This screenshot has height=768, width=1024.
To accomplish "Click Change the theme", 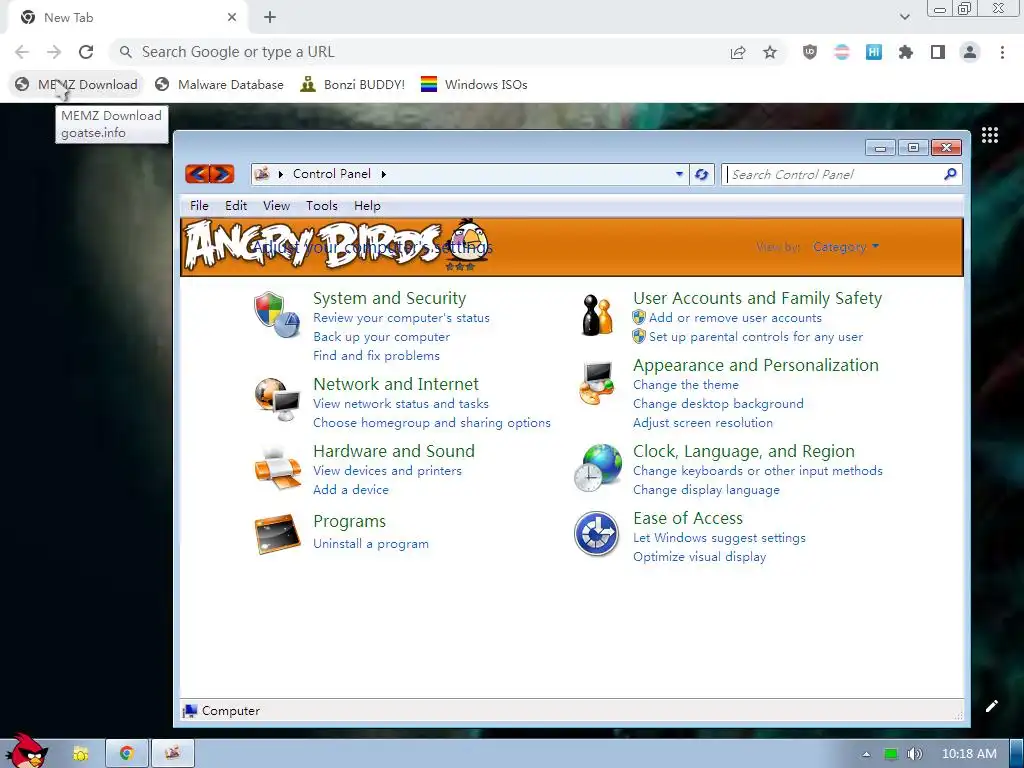I will [x=686, y=385].
